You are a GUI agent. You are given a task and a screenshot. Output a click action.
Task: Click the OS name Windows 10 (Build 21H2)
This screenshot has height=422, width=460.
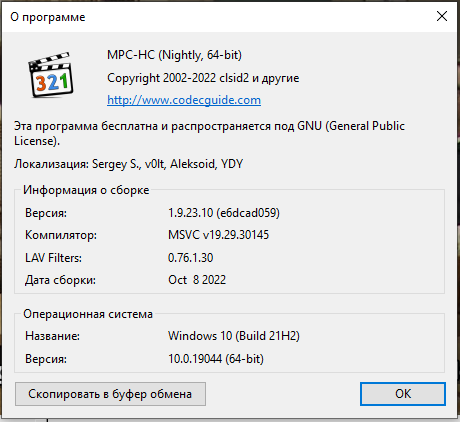pos(234,336)
